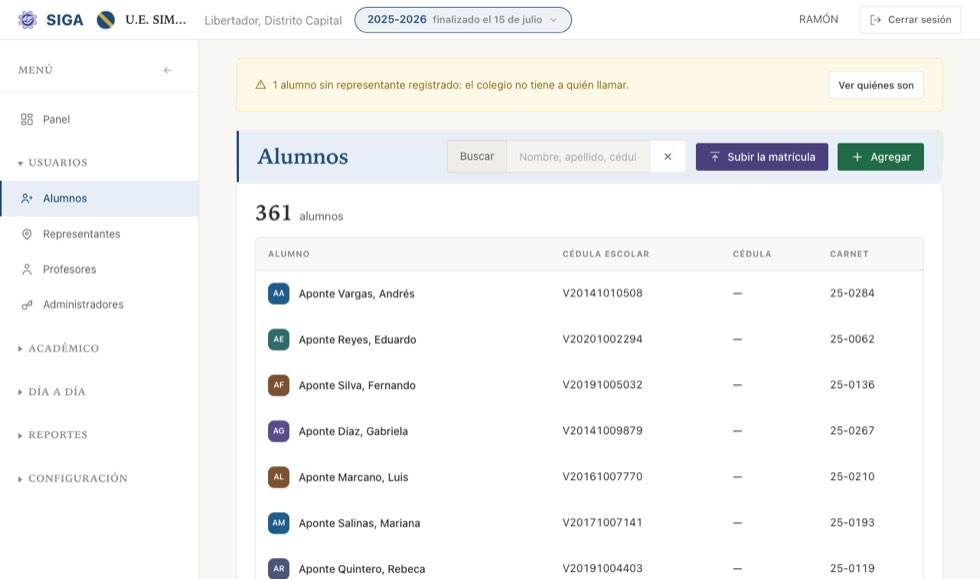Click the Administradores key icon

pyautogui.click(x=27, y=305)
